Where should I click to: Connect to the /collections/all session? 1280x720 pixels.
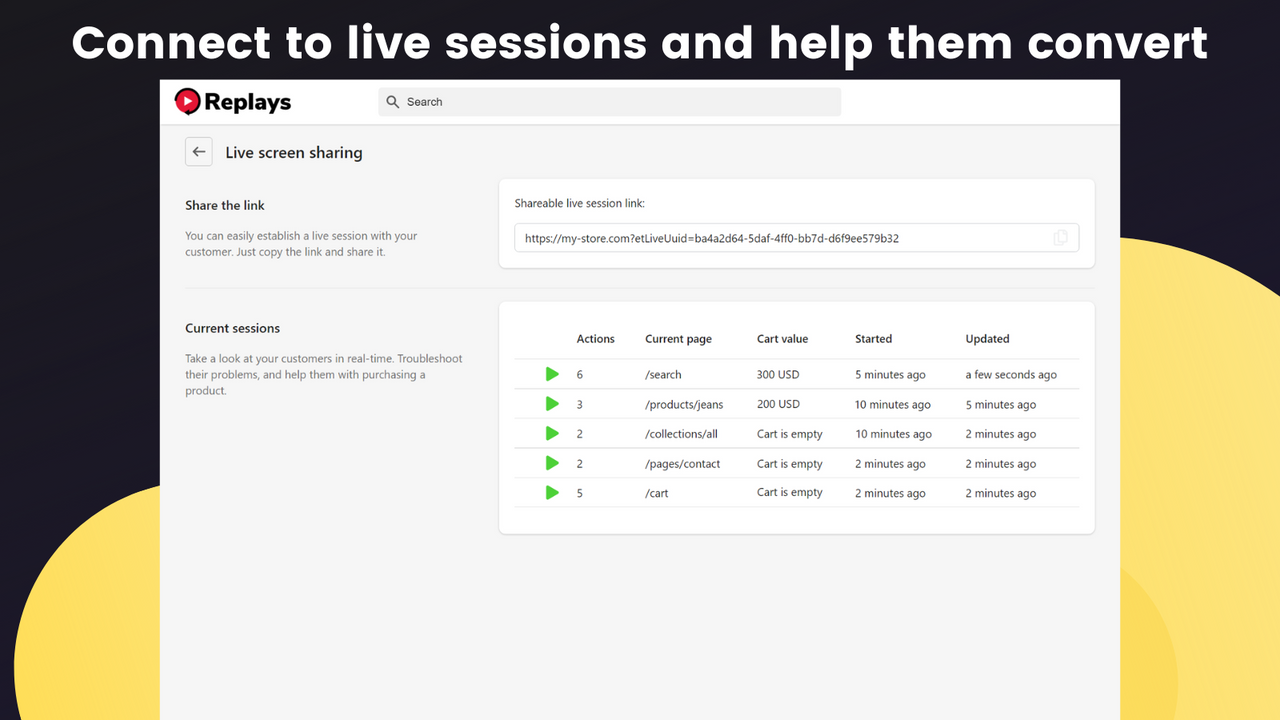(x=551, y=433)
